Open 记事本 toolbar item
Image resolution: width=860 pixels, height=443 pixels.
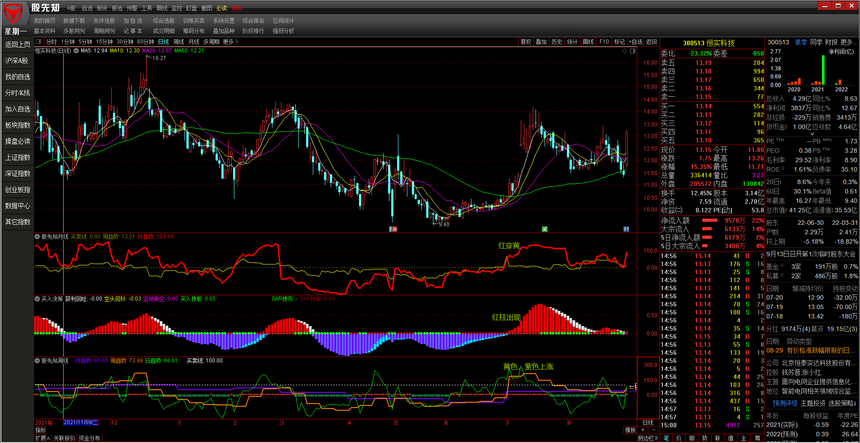(133, 31)
